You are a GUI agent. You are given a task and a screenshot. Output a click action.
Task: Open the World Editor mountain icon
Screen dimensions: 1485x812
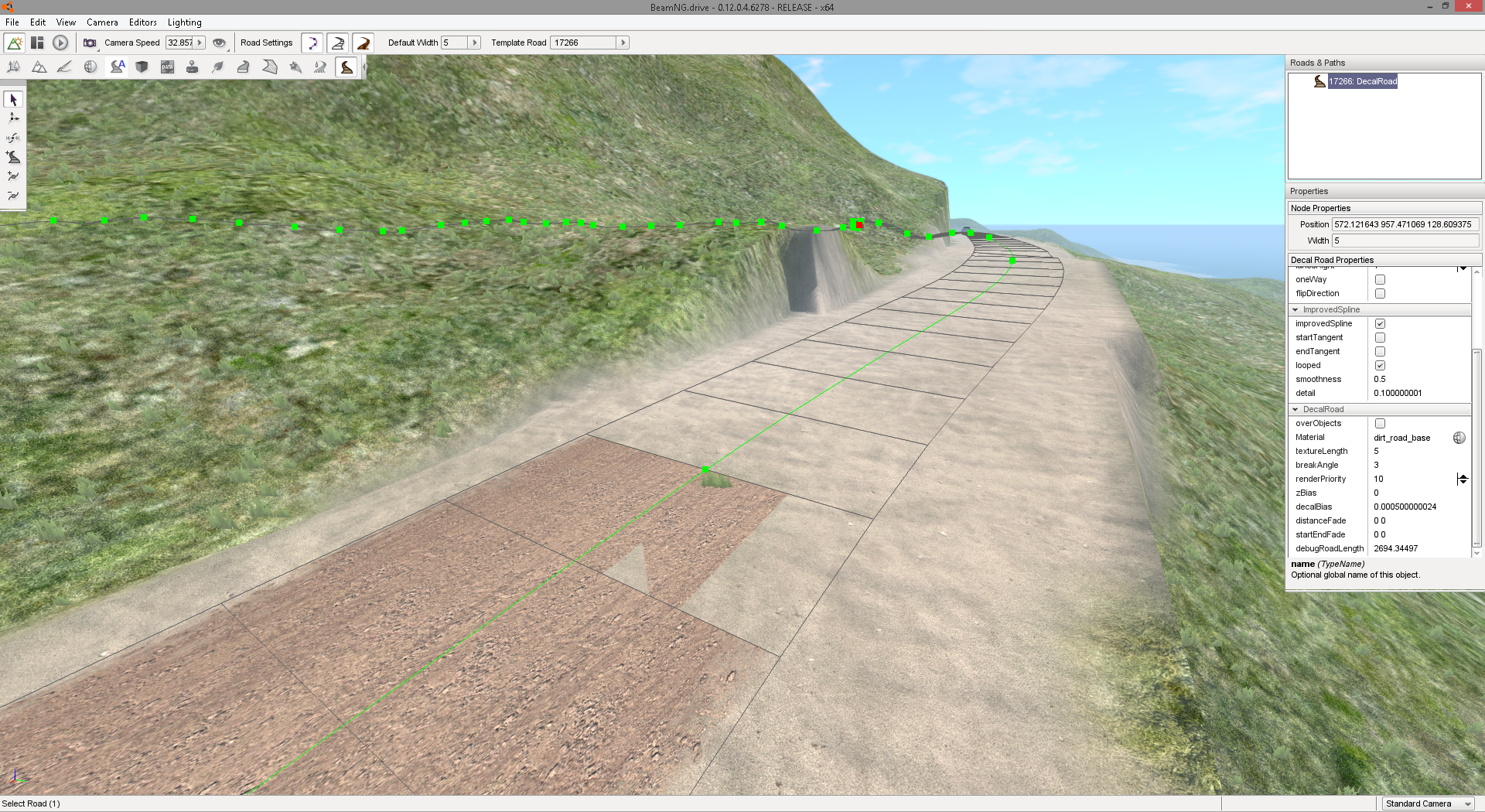pos(15,43)
